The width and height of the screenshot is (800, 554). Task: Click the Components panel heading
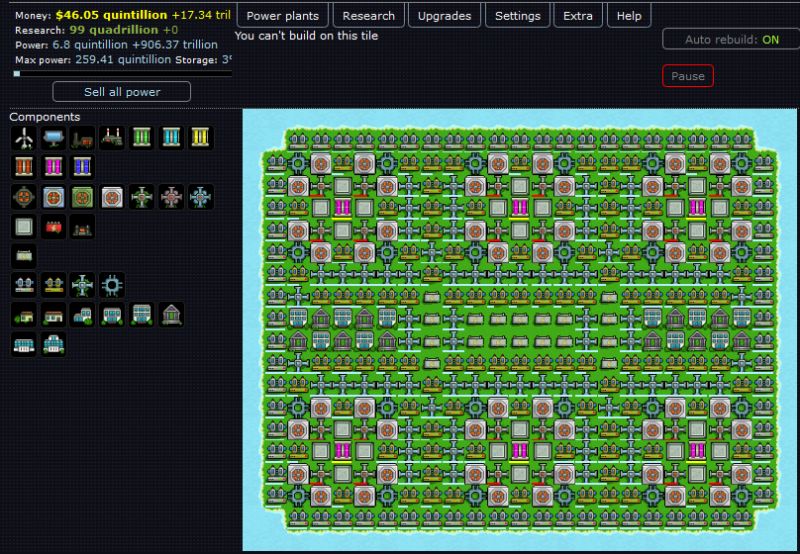(45, 117)
